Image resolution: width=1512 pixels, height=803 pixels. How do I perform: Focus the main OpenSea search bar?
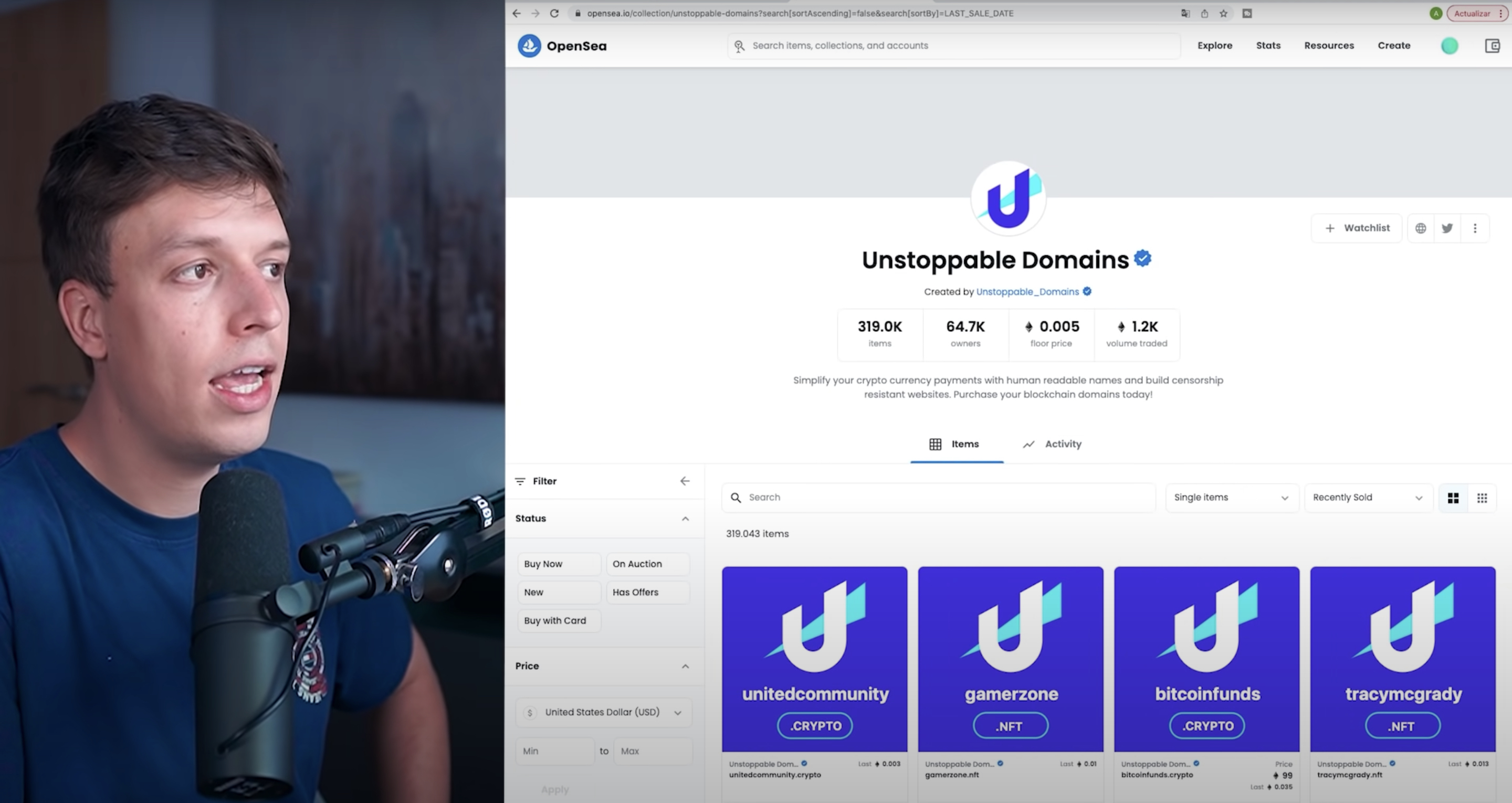coord(954,46)
